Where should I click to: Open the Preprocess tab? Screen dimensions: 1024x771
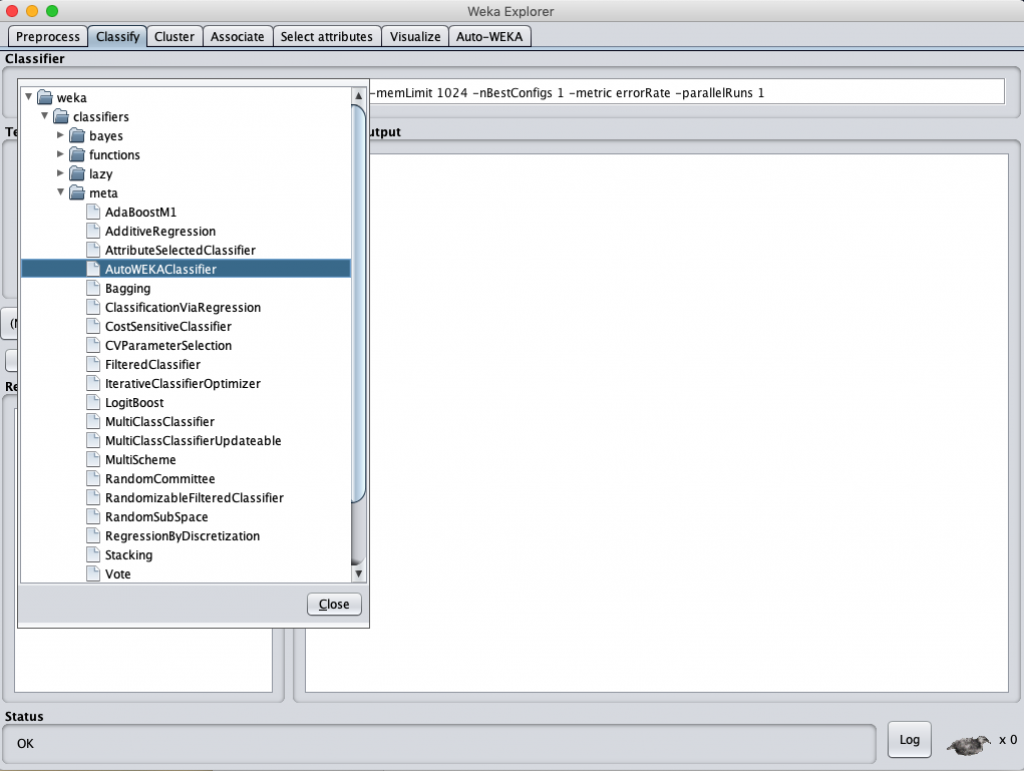[48, 37]
